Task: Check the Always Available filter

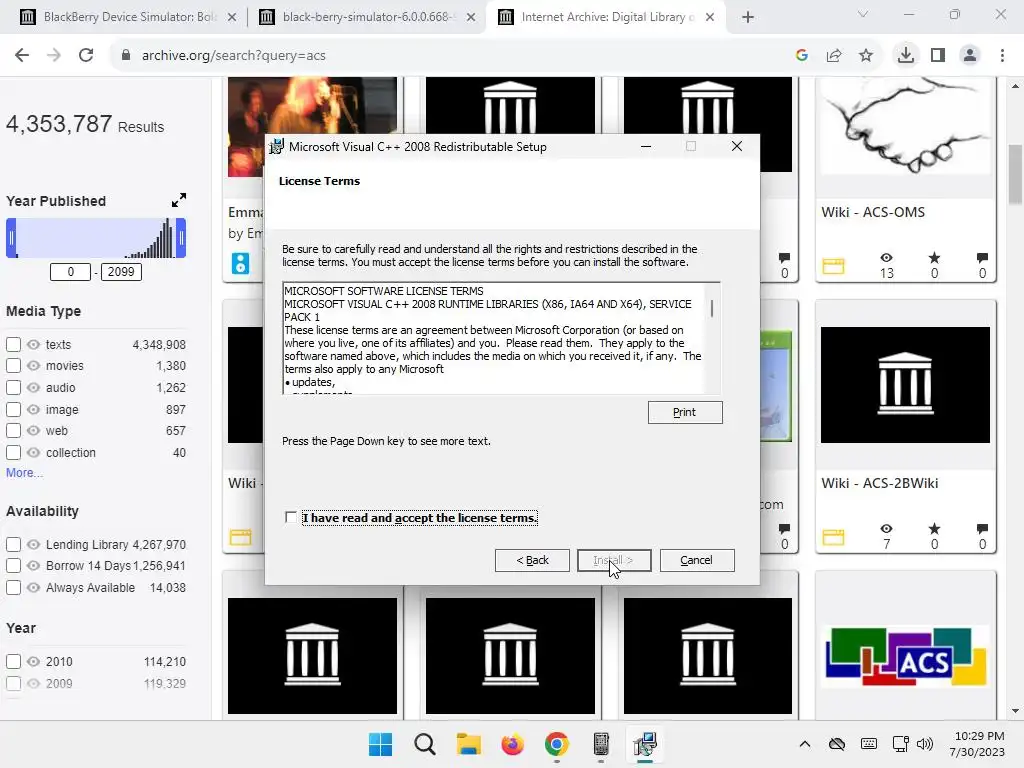Action: (13, 587)
